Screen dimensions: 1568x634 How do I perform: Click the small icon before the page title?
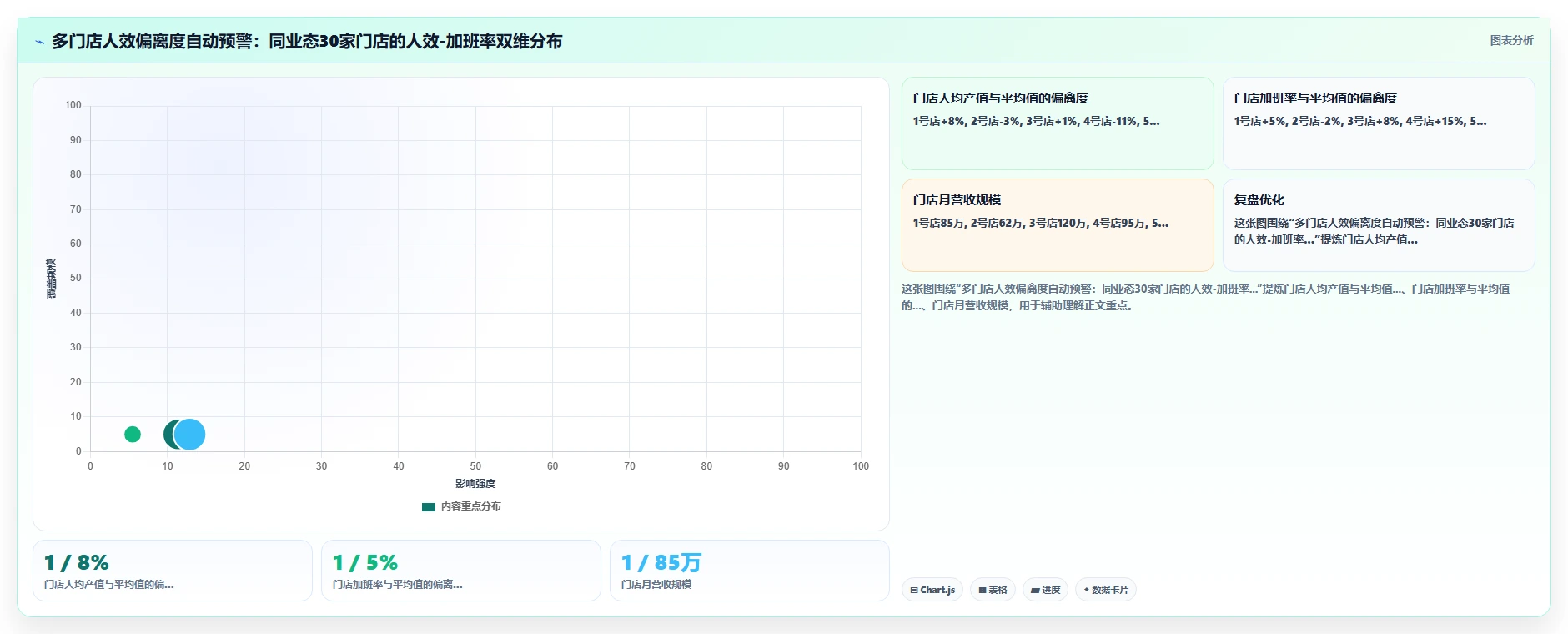point(39,42)
